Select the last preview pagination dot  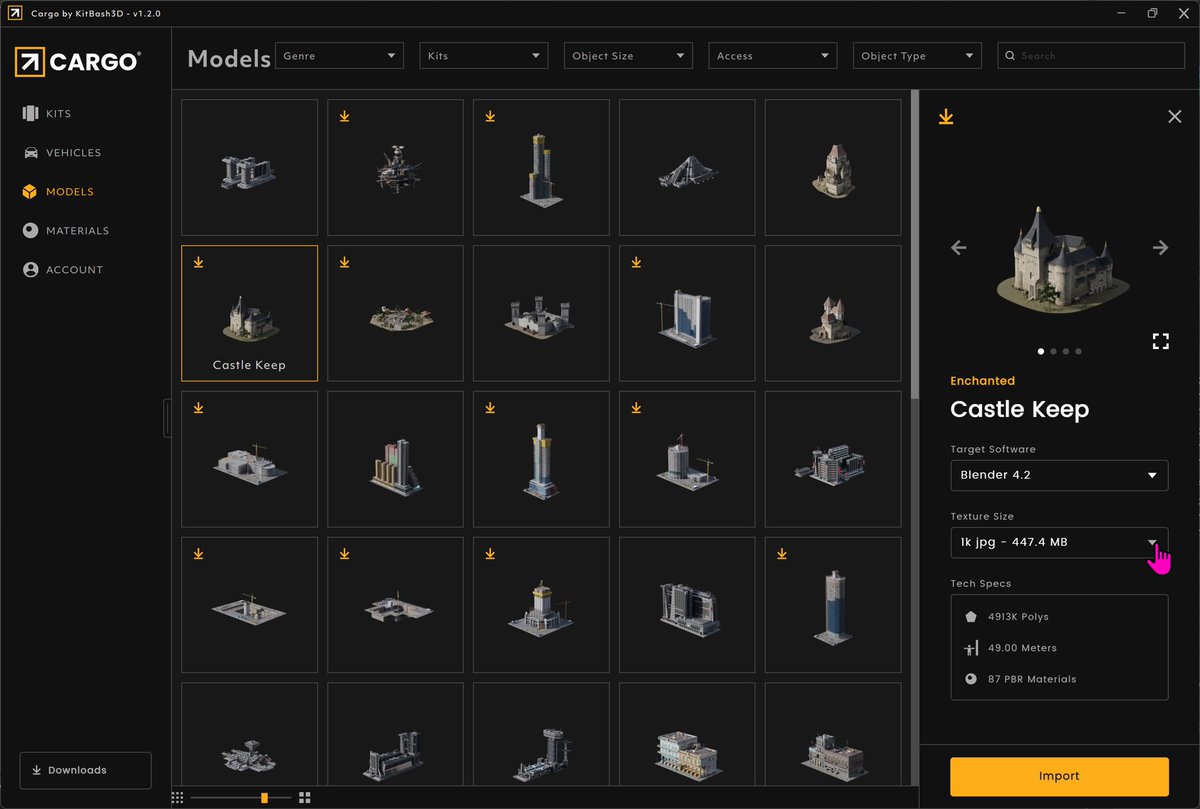click(x=1078, y=351)
